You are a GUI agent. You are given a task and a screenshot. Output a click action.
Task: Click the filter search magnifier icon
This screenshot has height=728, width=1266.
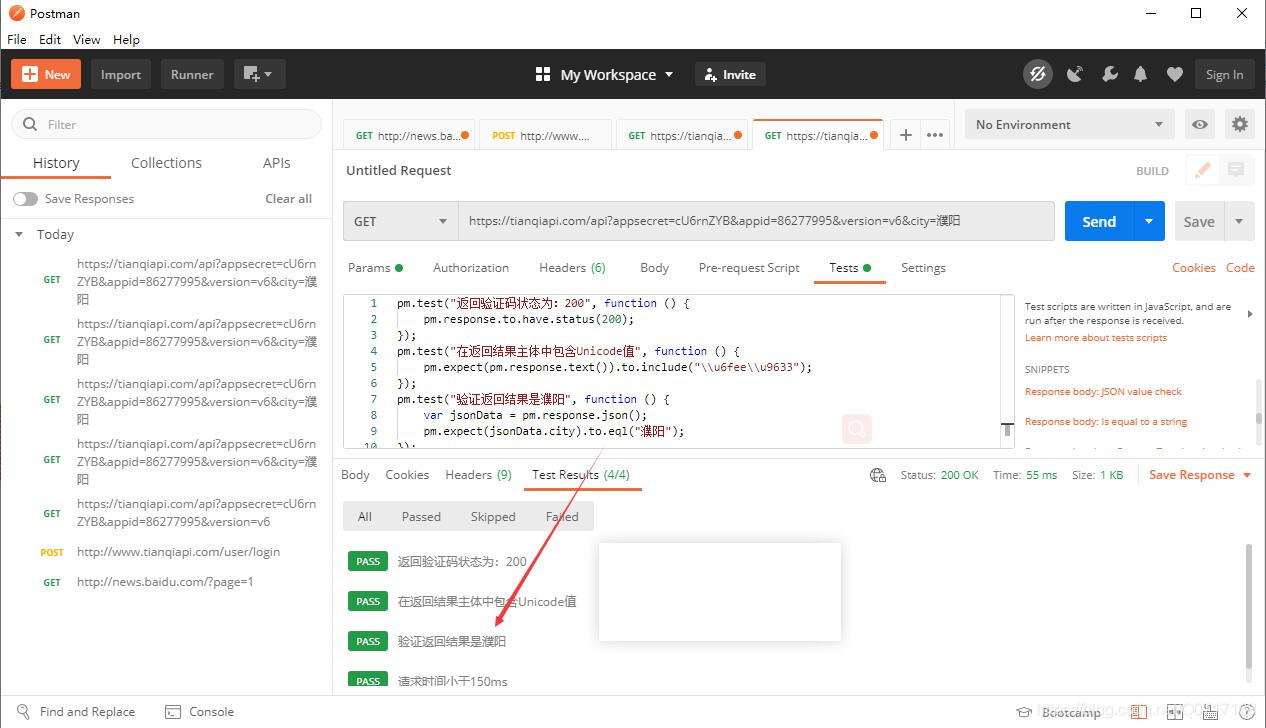(30, 124)
